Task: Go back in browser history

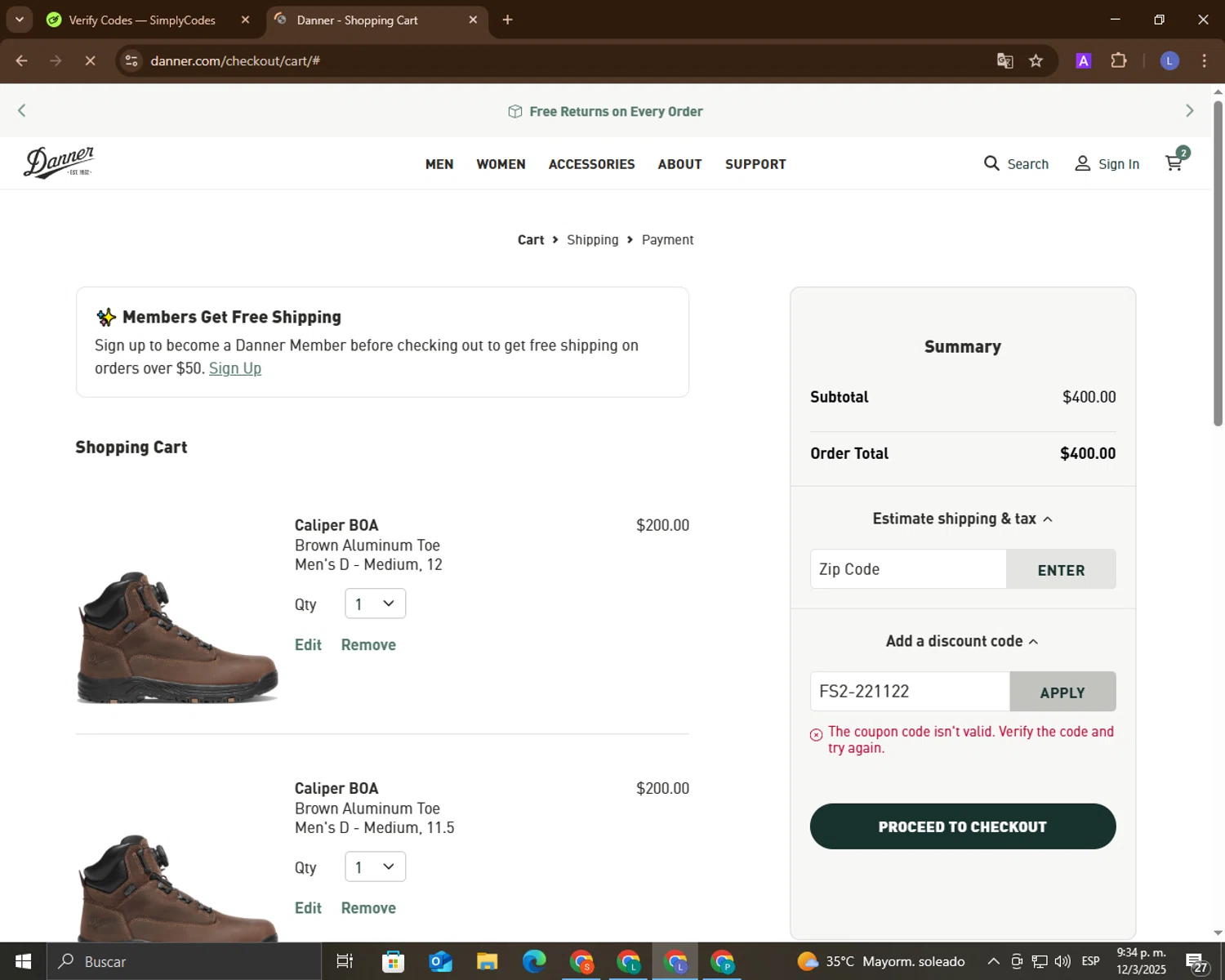Action: tap(21, 60)
